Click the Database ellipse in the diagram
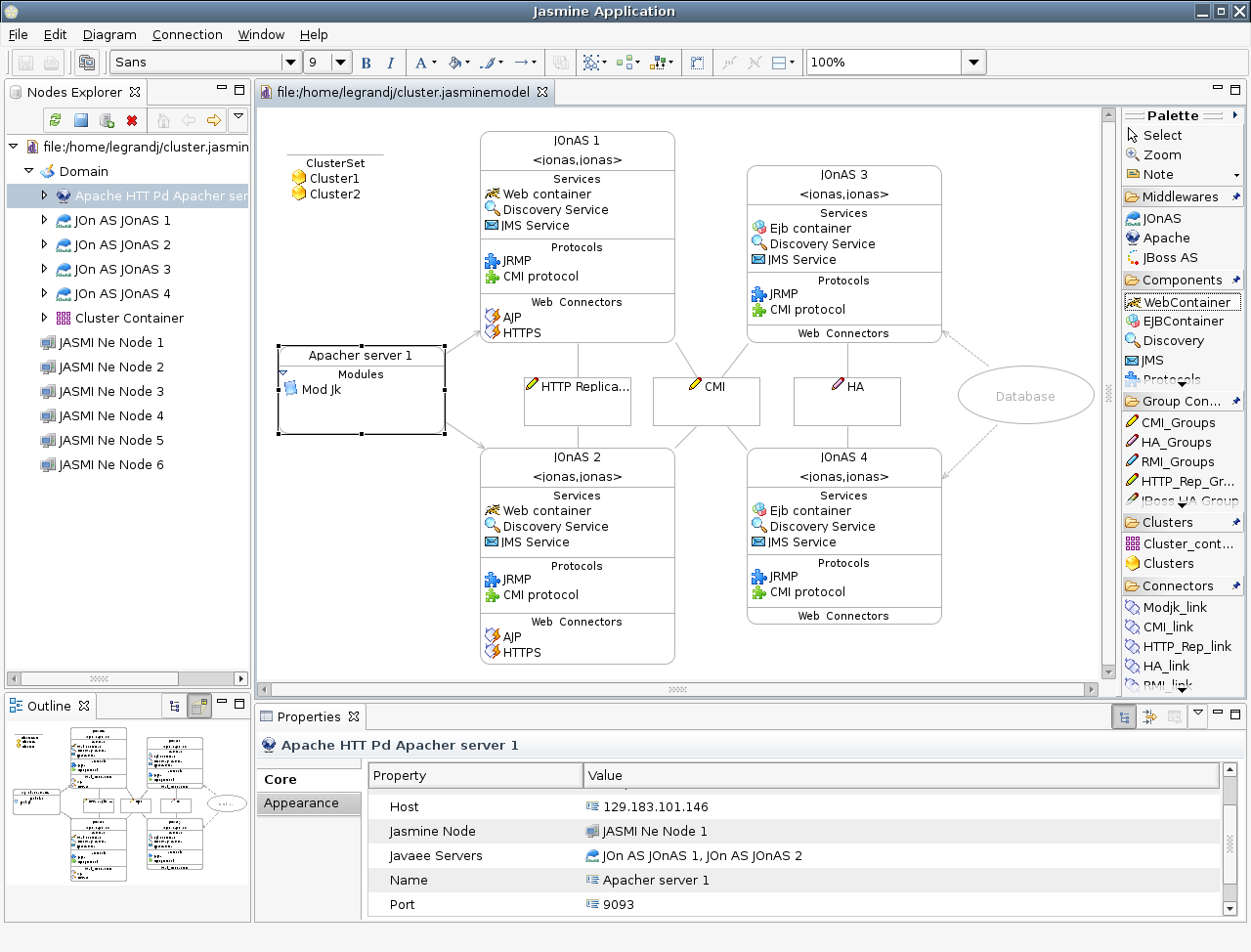Viewport: 1251px width, 952px height. pos(1025,396)
